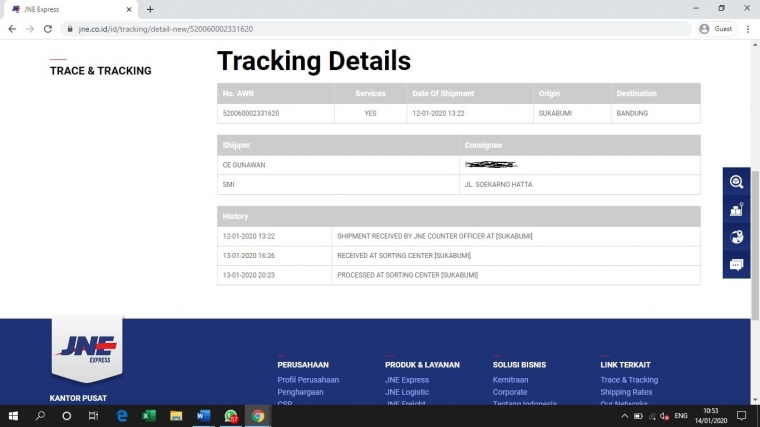Open a new browser tab

click(x=150, y=9)
